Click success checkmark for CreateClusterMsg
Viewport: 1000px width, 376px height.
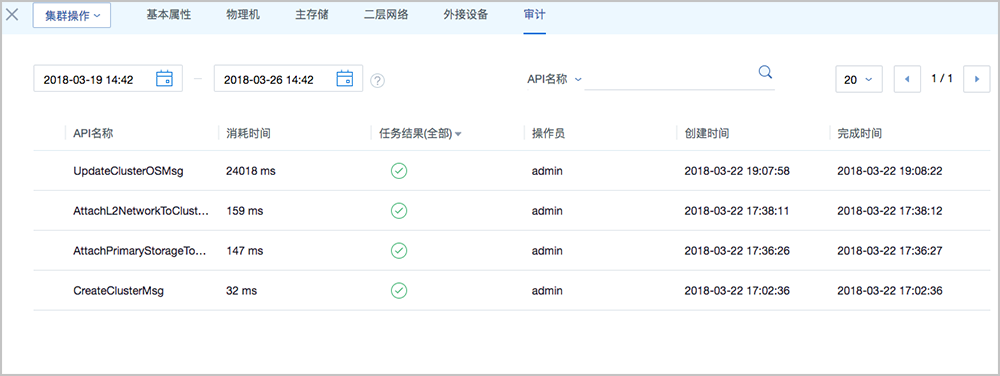coord(399,291)
